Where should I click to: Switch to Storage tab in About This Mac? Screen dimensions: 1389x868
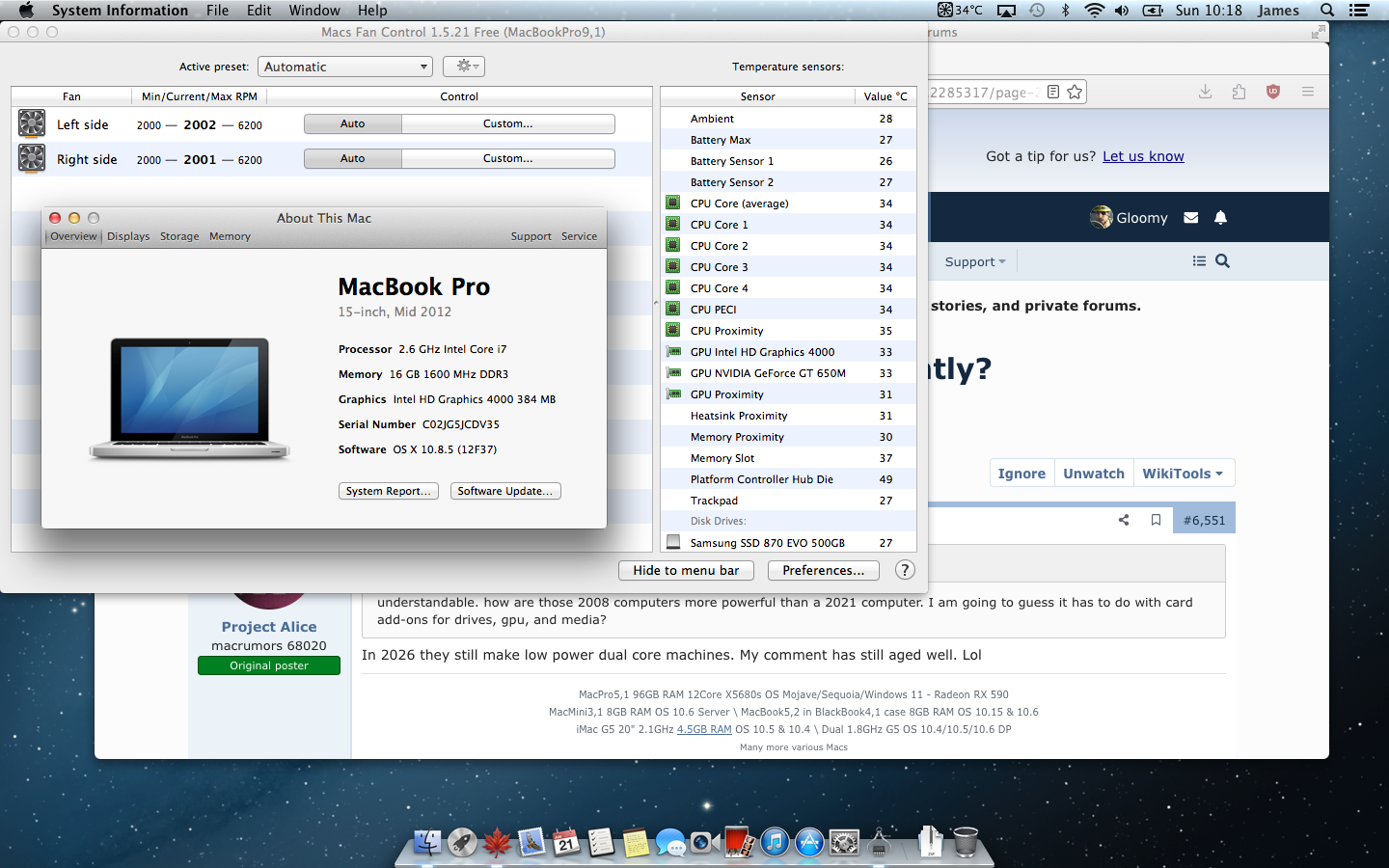coord(179,236)
